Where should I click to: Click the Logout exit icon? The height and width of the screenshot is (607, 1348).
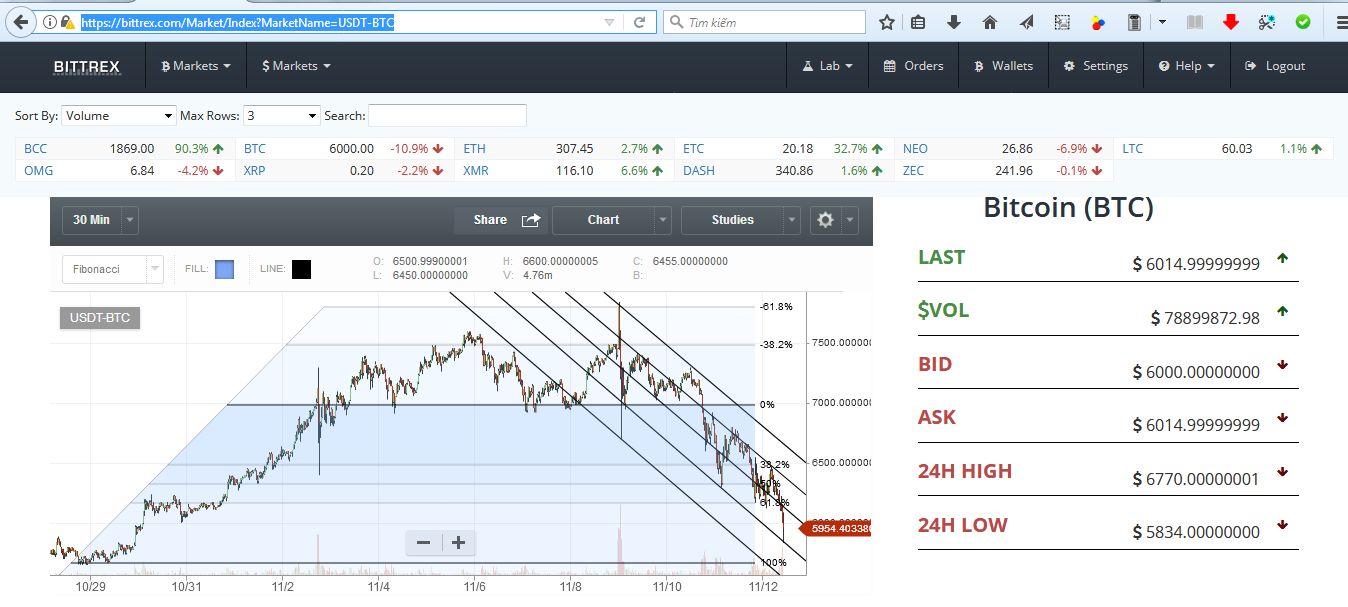pos(1251,66)
